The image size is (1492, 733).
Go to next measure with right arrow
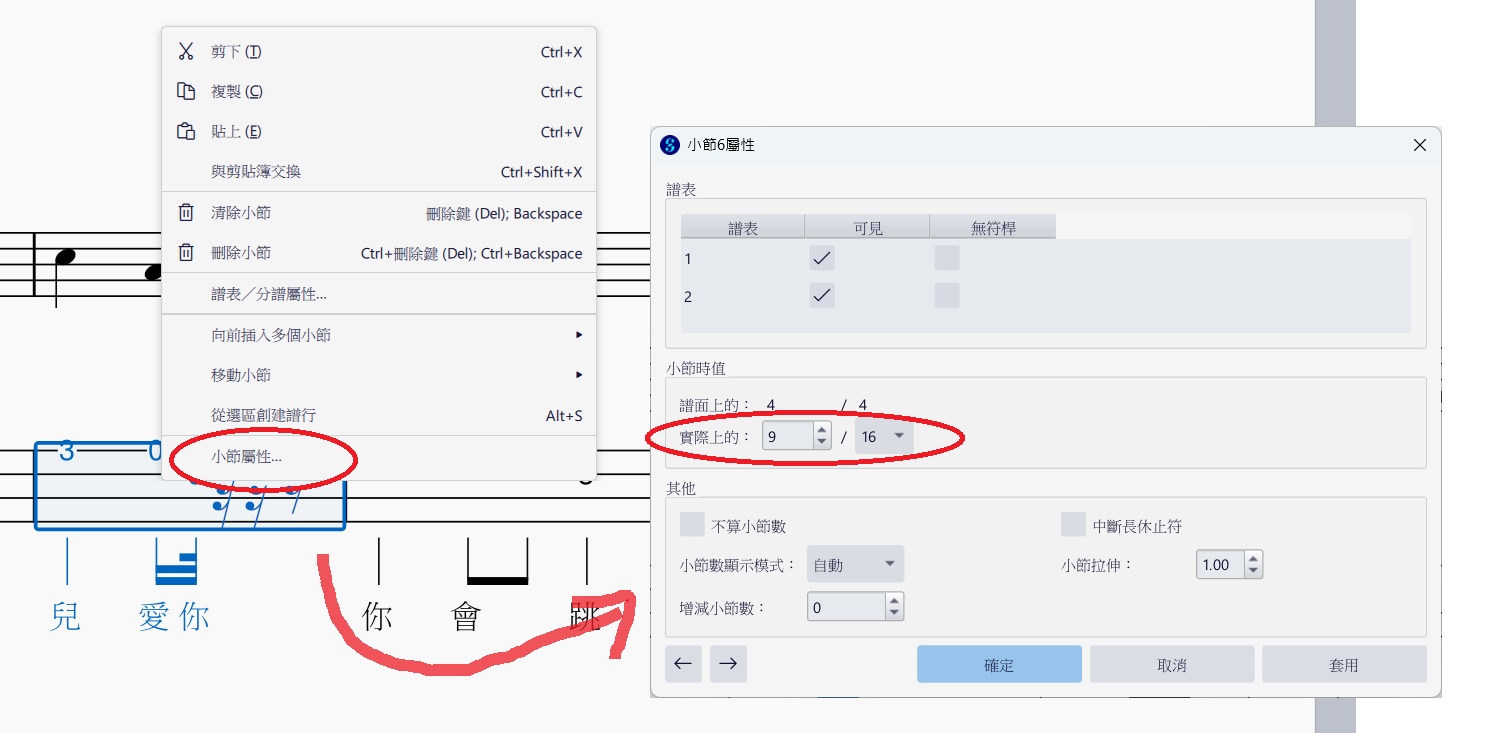728,664
